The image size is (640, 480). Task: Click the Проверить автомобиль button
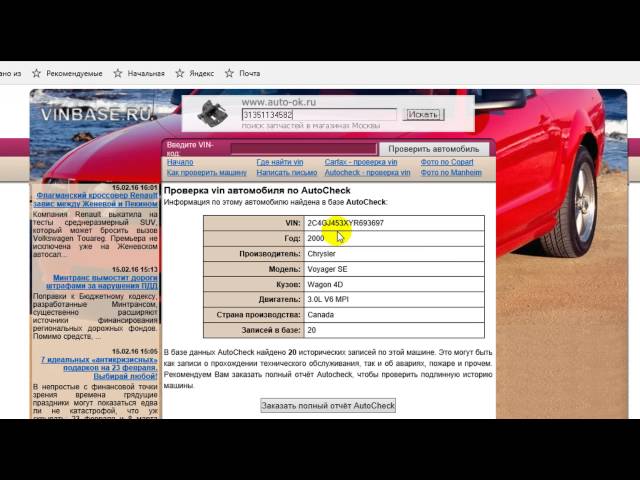[x=433, y=149]
